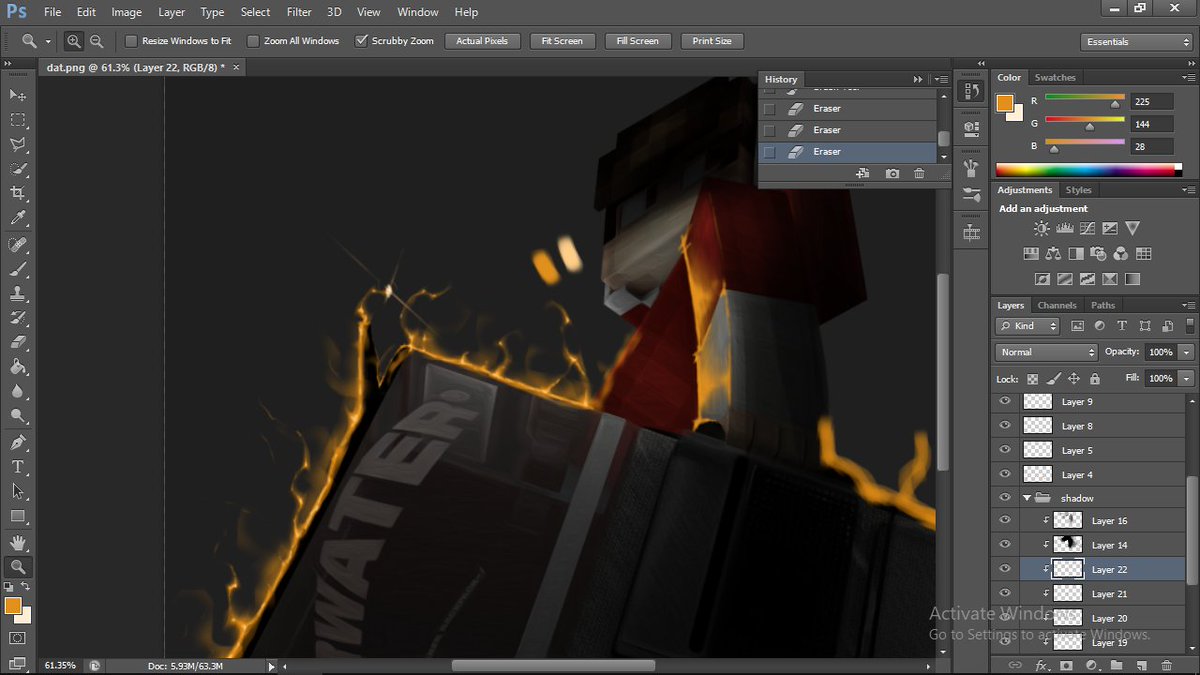The height and width of the screenshot is (675, 1200).
Task: Hide Layer 9 using its eye icon
Action: (x=1005, y=401)
